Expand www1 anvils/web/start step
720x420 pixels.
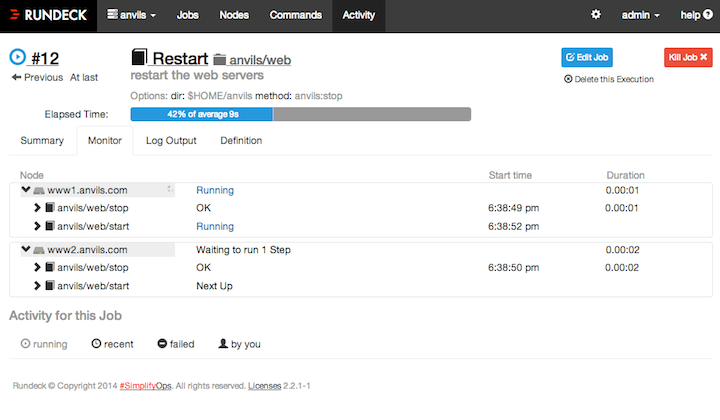click(x=37, y=226)
